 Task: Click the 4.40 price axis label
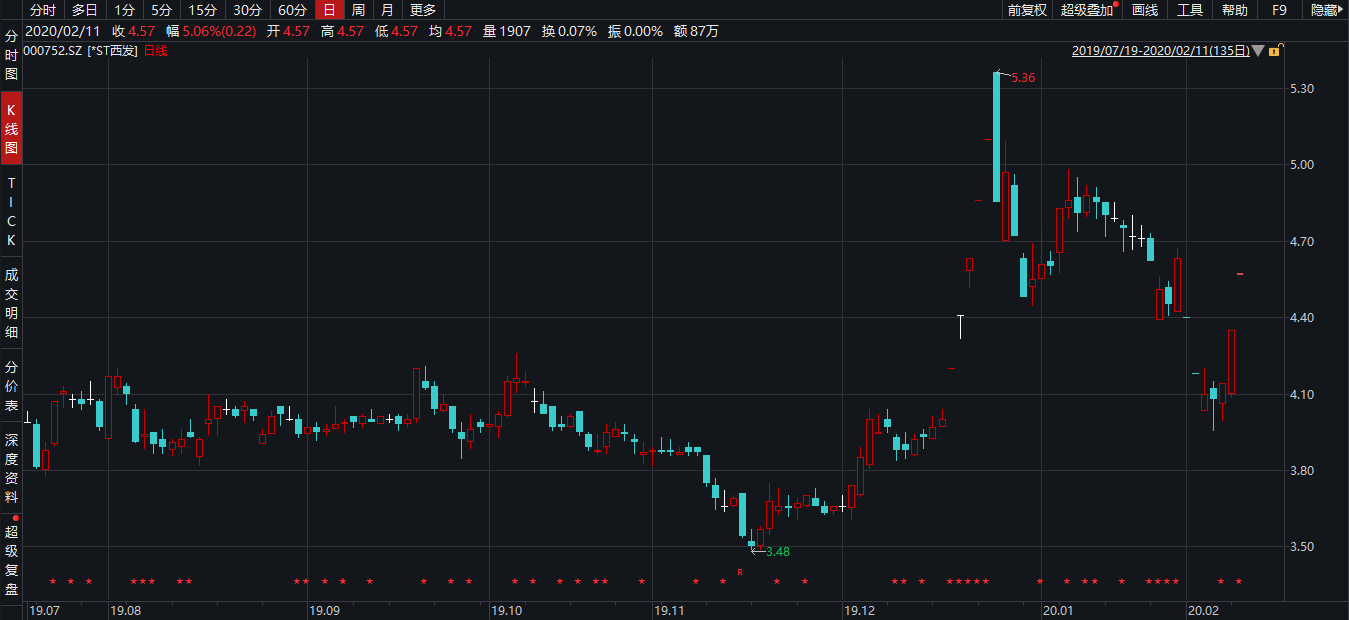[x=1301, y=317]
